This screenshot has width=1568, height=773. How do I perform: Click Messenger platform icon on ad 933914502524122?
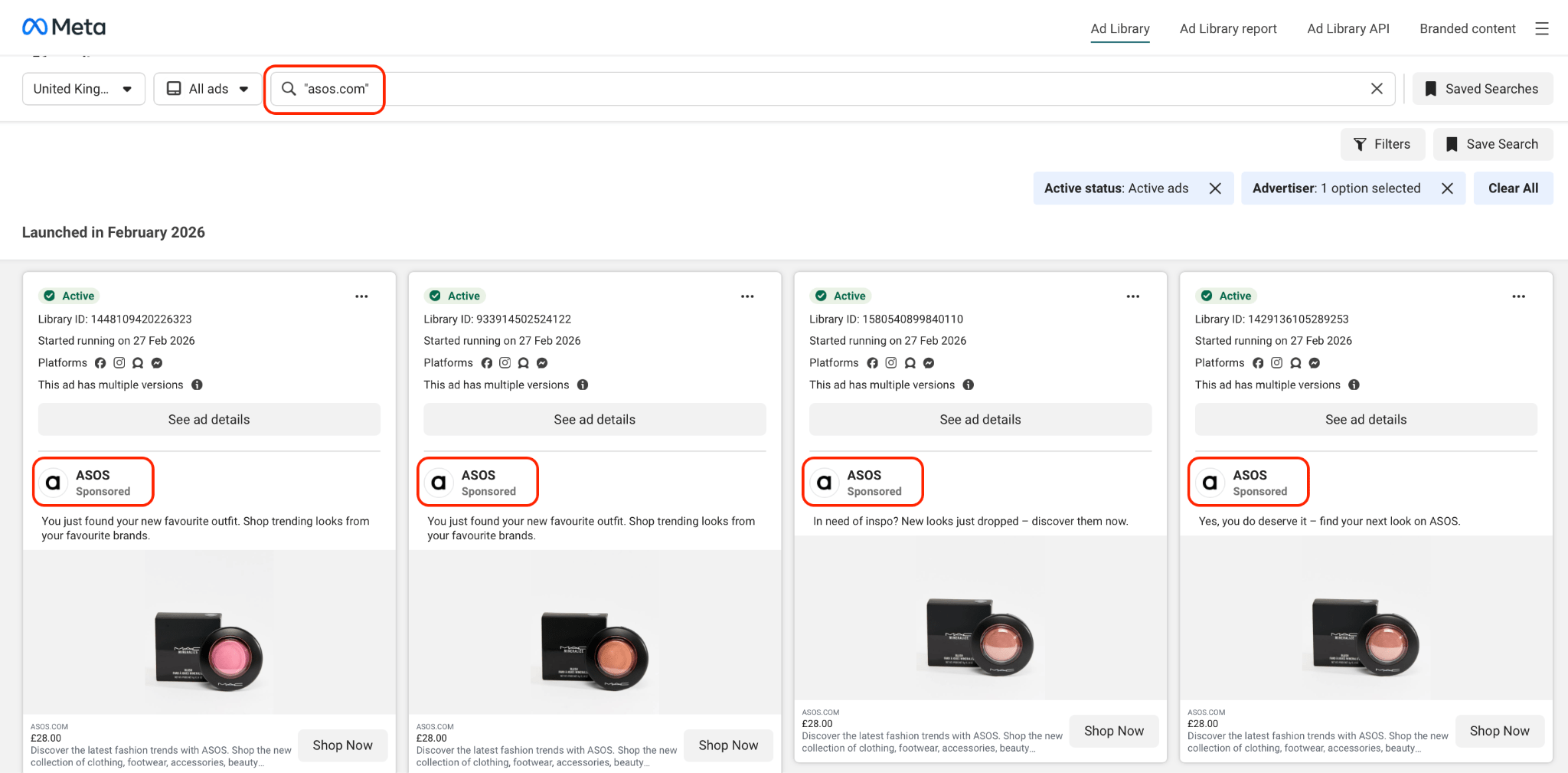point(542,363)
